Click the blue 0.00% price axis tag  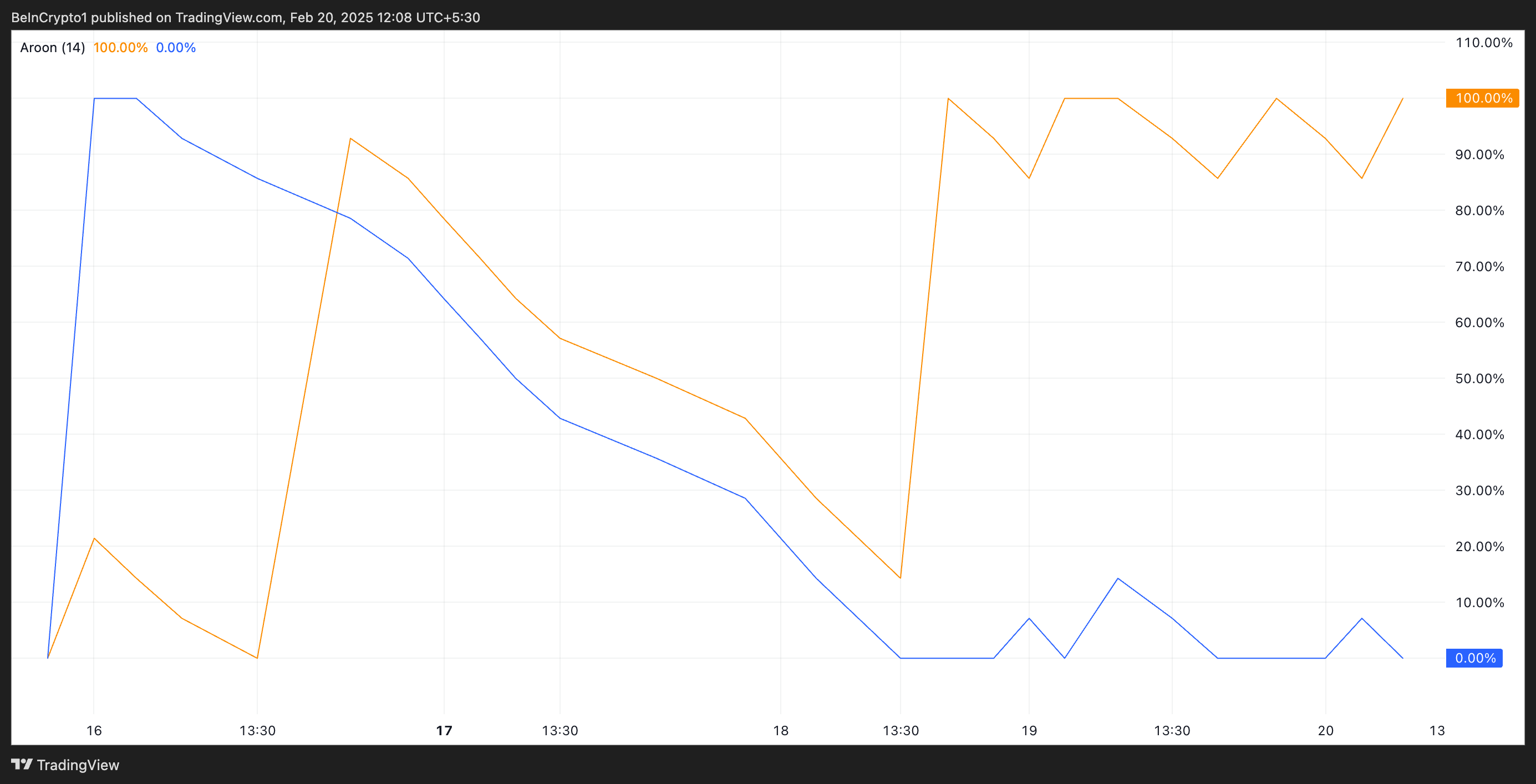coord(1474,658)
